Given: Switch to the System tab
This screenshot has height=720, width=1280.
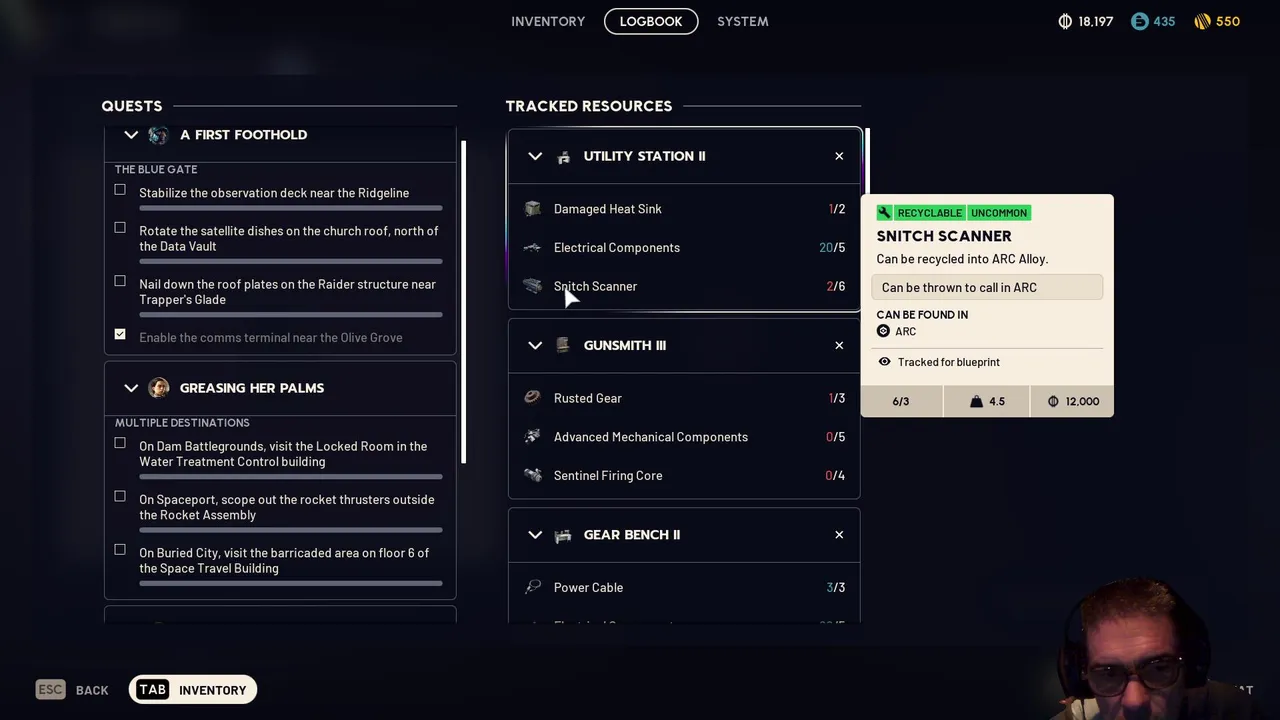Looking at the screenshot, I should point(743,21).
